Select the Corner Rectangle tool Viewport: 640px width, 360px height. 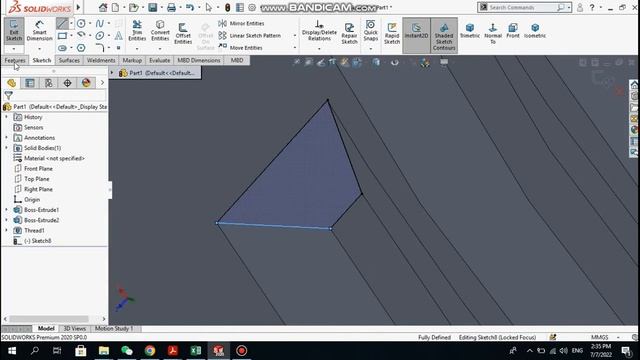coord(62,36)
